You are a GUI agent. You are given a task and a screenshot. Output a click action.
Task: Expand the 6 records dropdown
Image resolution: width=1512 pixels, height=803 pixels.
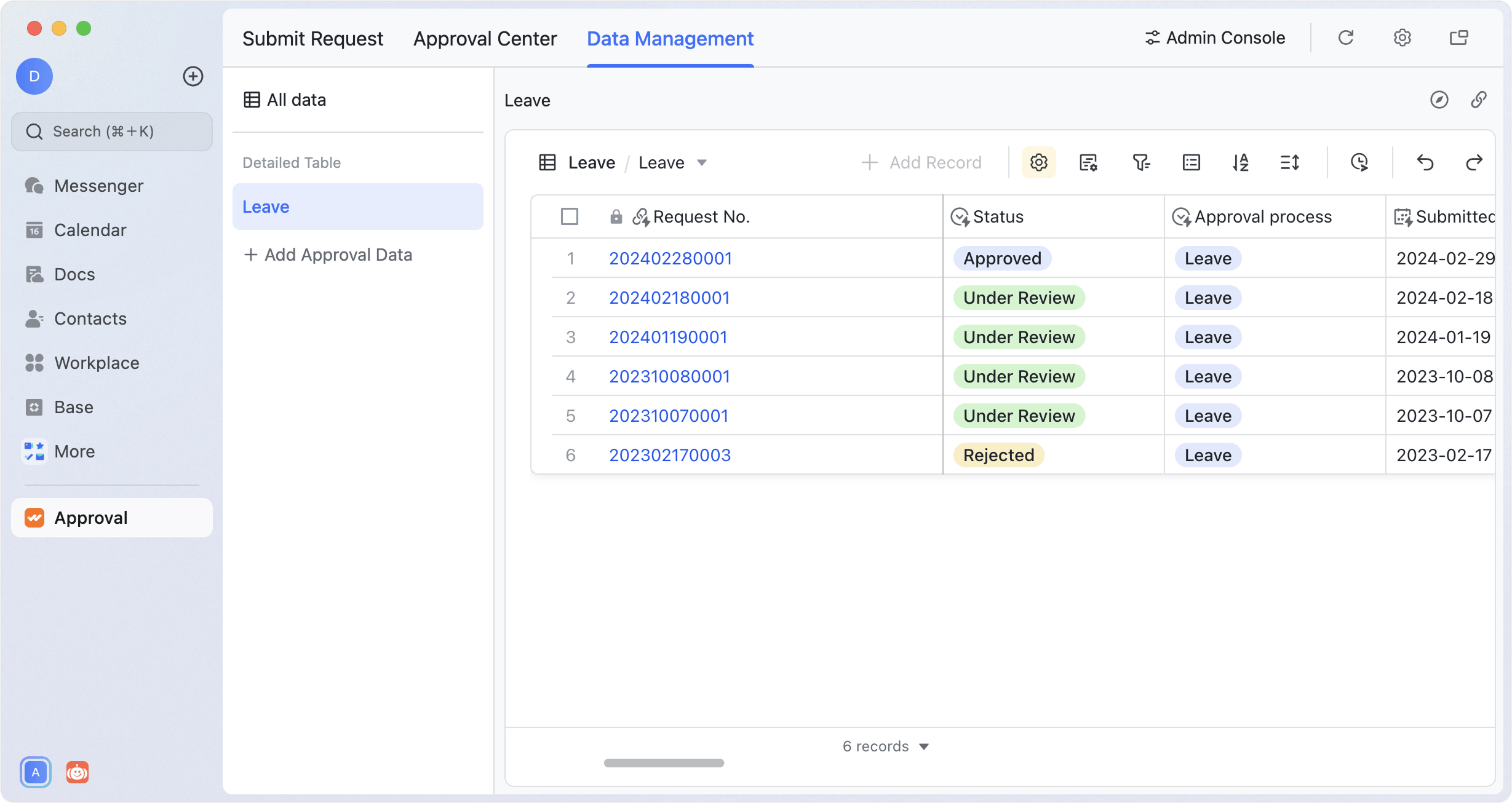pos(886,746)
